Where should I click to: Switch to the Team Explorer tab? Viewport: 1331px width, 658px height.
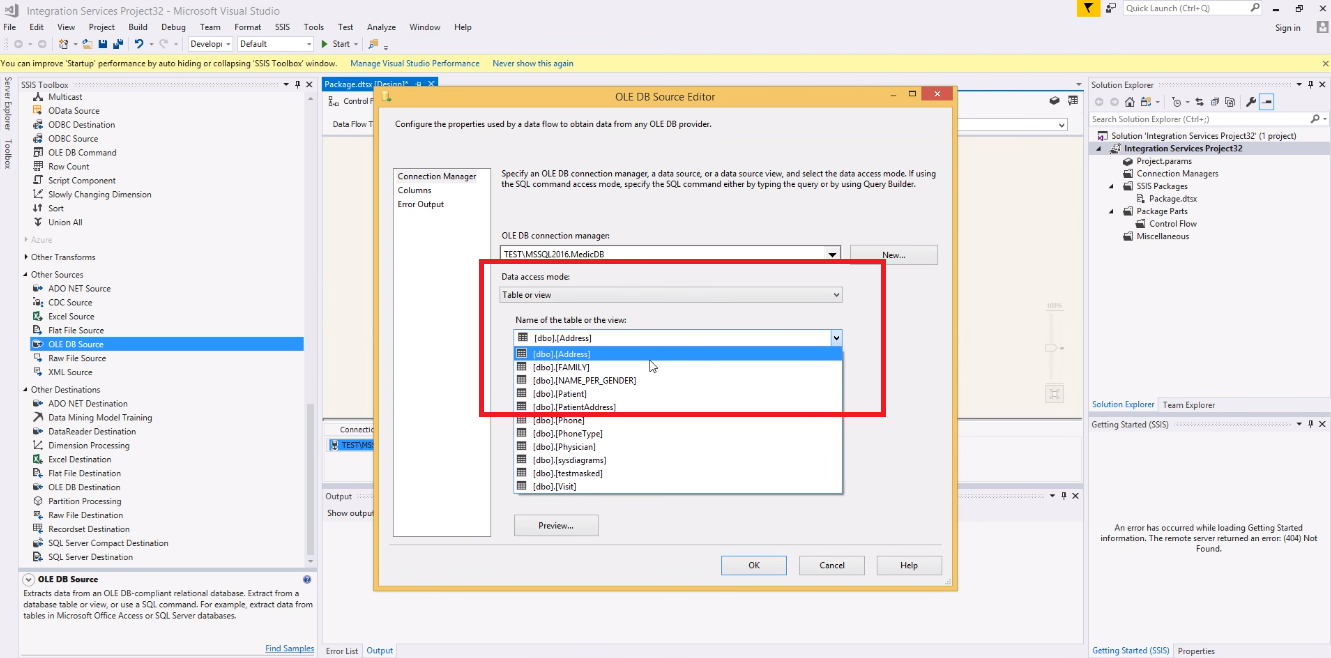[x=1188, y=405]
